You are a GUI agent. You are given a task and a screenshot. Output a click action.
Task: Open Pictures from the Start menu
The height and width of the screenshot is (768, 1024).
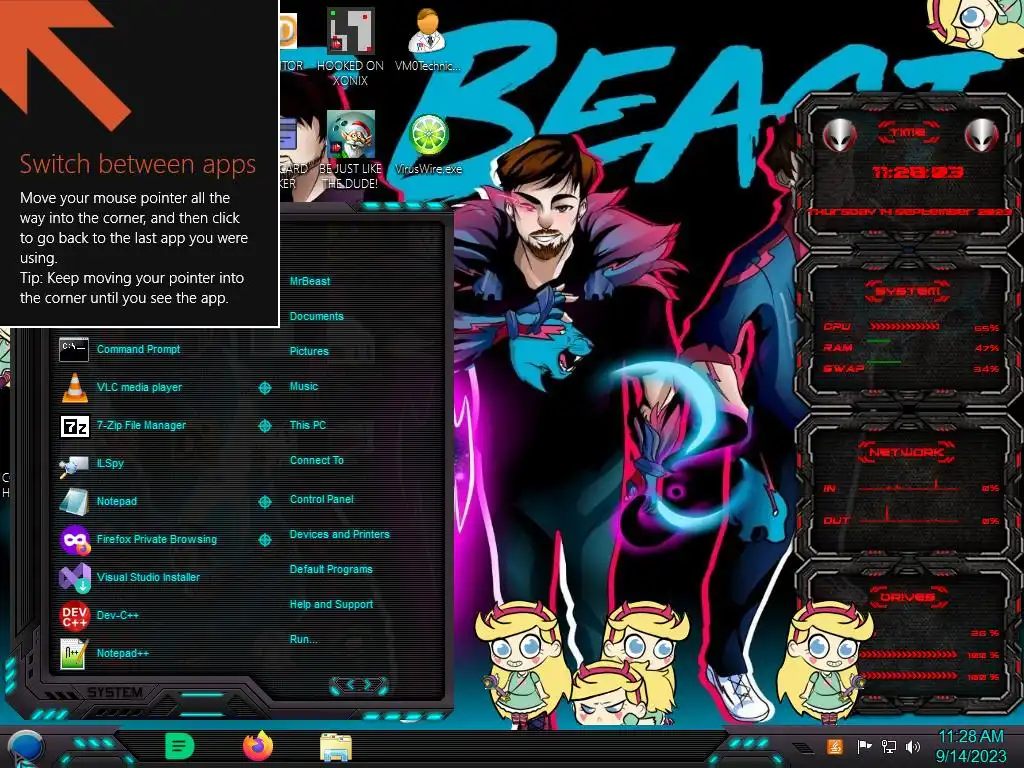309,351
